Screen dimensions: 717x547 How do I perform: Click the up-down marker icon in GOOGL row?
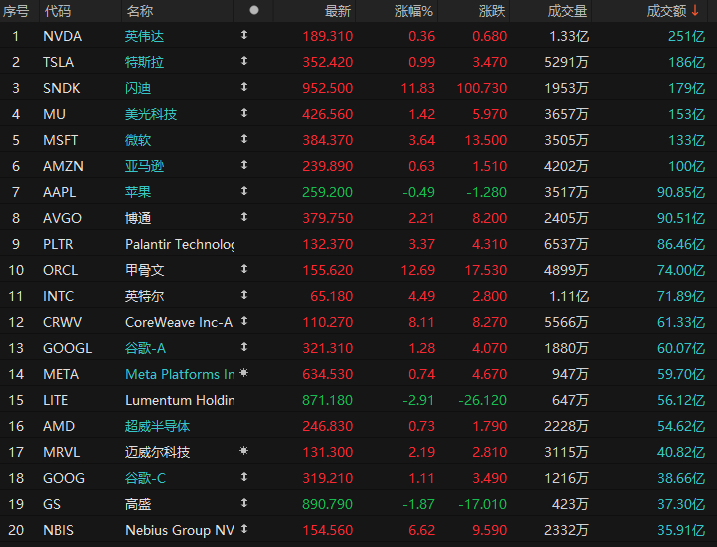click(x=244, y=347)
